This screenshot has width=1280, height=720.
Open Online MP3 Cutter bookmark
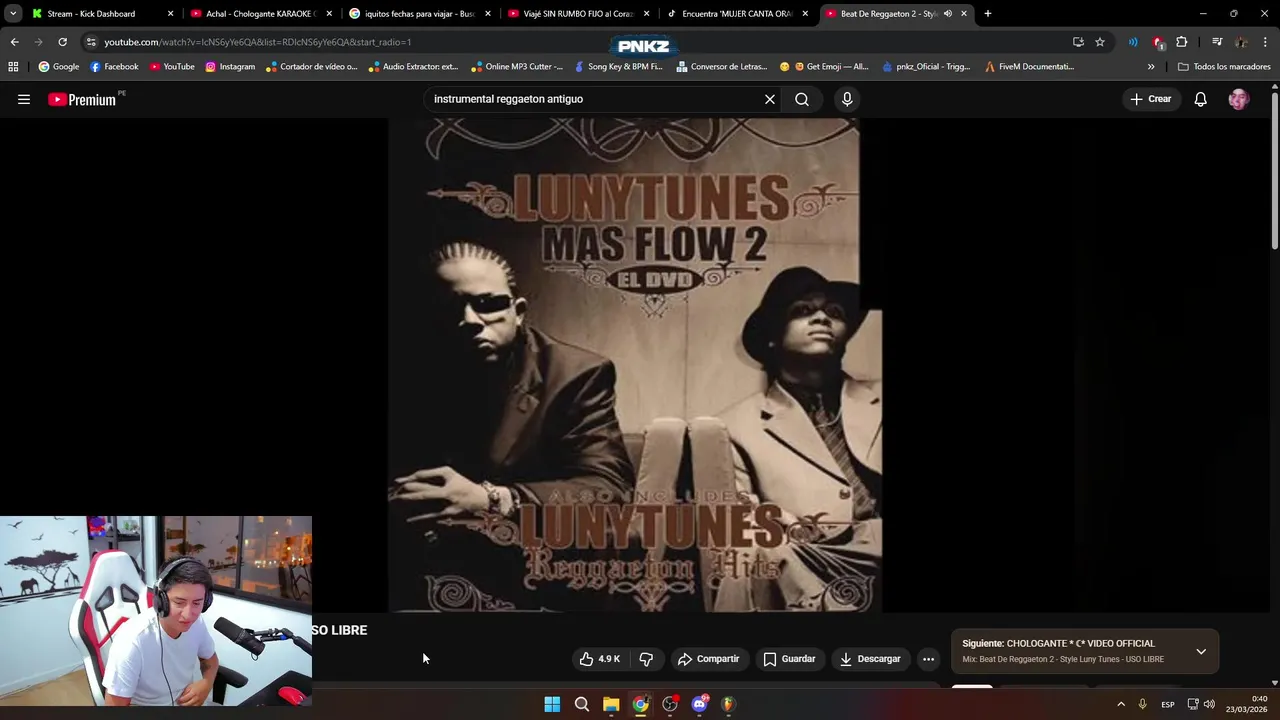click(517, 67)
